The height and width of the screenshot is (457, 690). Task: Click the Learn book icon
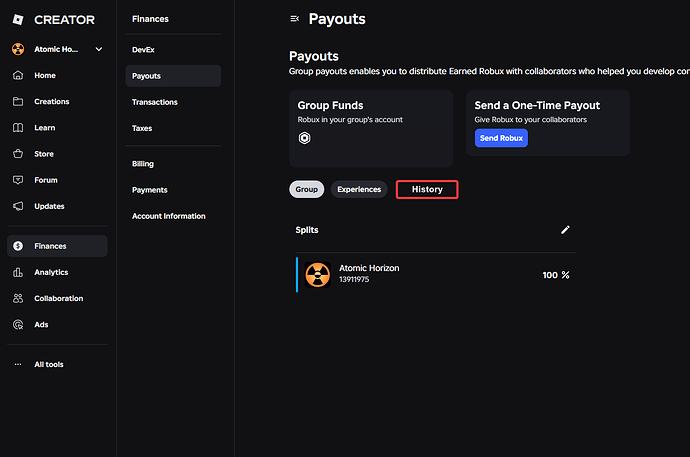pyautogui.click(x=18, y=128)
